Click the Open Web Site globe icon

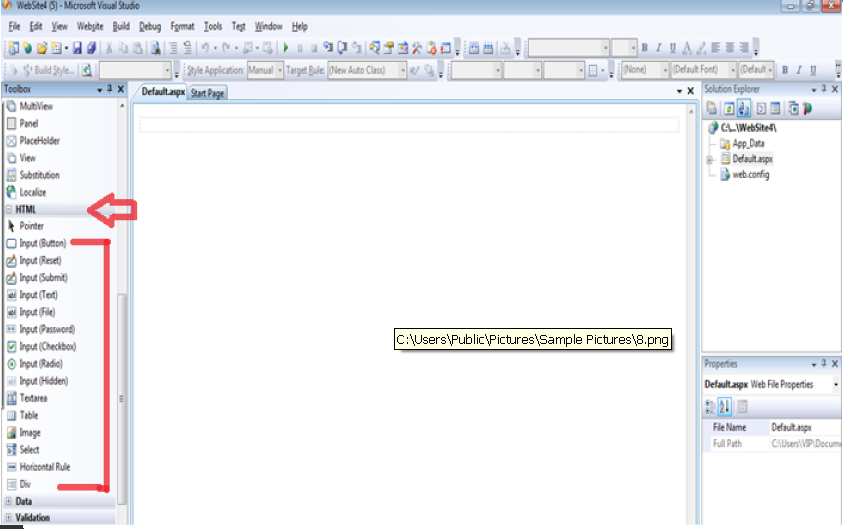coord(27,48)
